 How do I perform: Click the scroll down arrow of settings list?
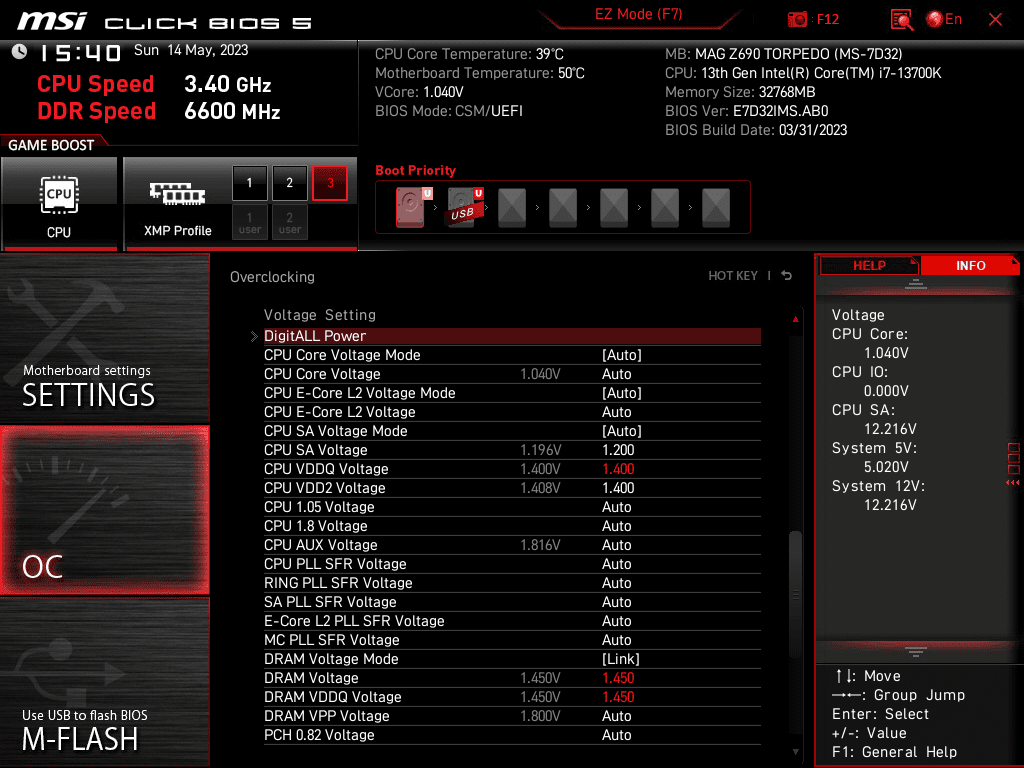click(x=795, y=752)
